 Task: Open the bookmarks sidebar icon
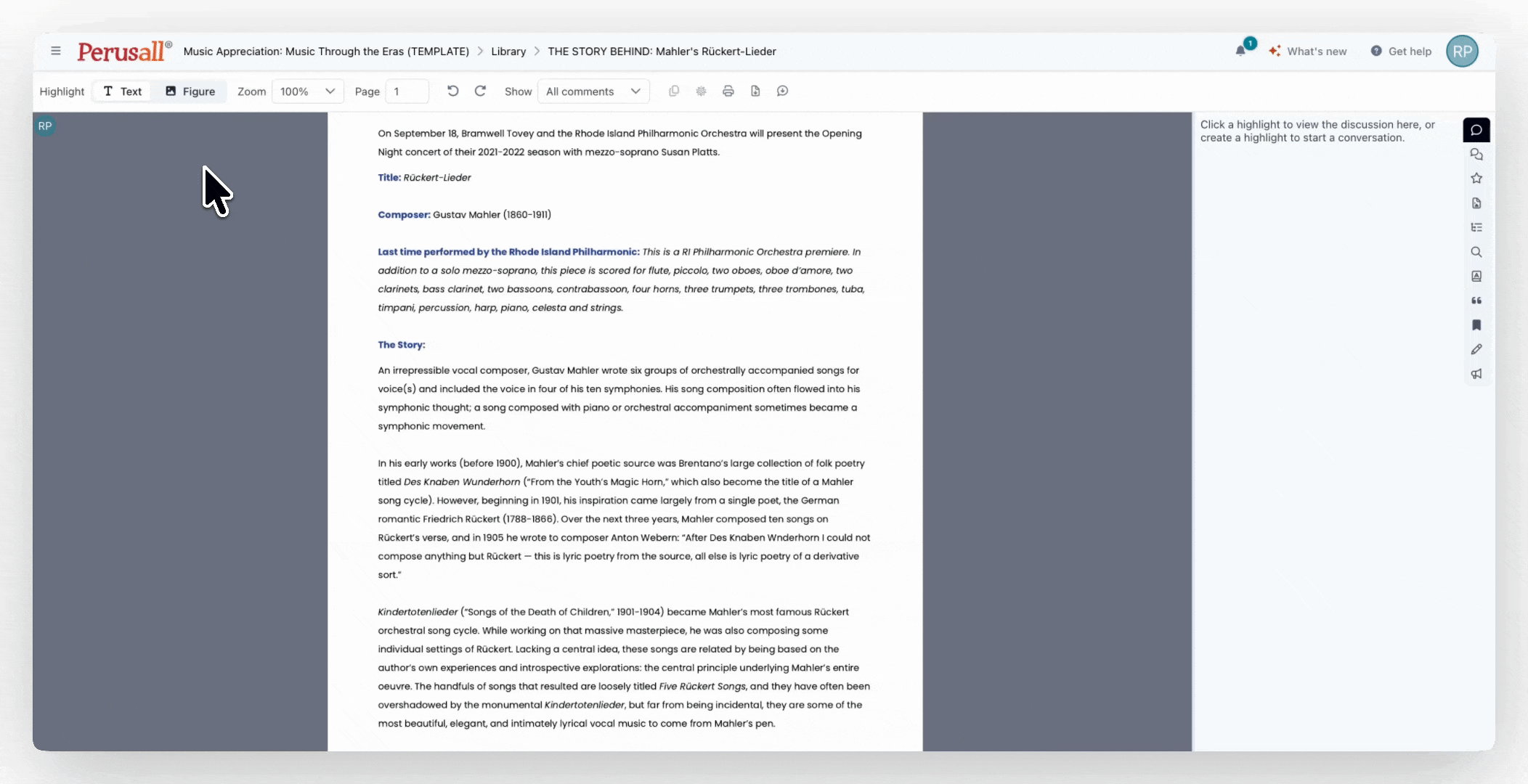click(x=1476, y=325)
